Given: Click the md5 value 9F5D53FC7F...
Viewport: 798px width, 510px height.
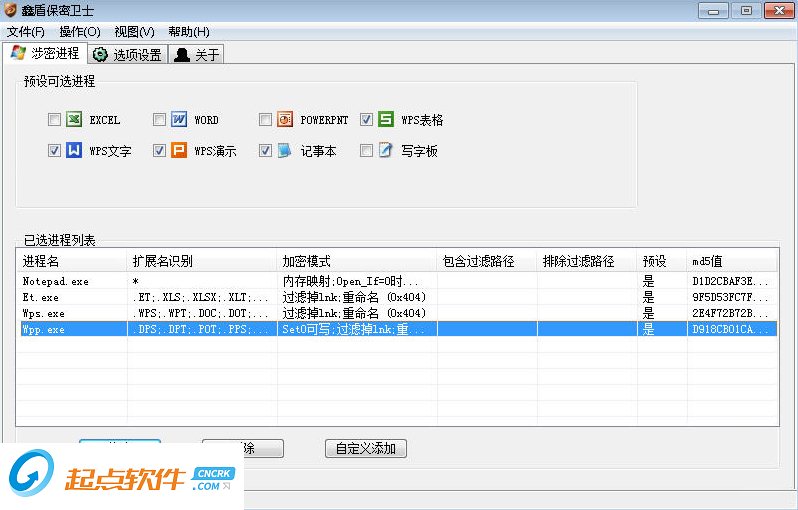Looking at the screenshot, I should click(x=730, y=297).
